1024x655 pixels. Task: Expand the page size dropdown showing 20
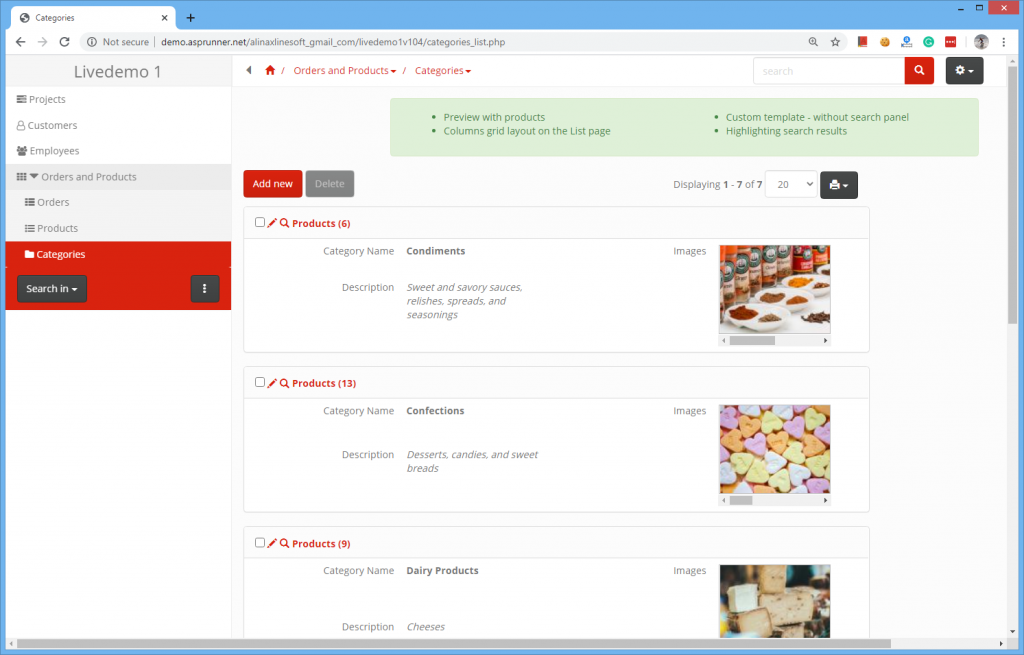(x=790, y=184)
